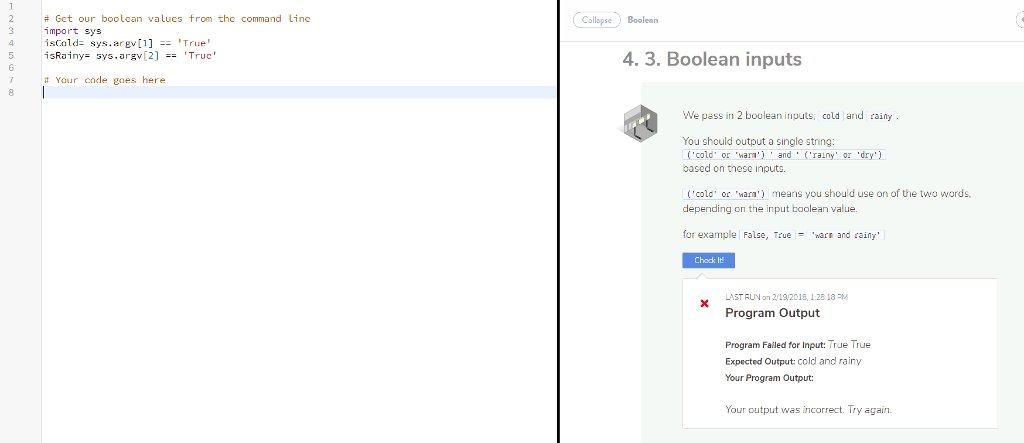Click the lesson avatar cube icon
1024x443 pixels.
(x=638, y=122)
